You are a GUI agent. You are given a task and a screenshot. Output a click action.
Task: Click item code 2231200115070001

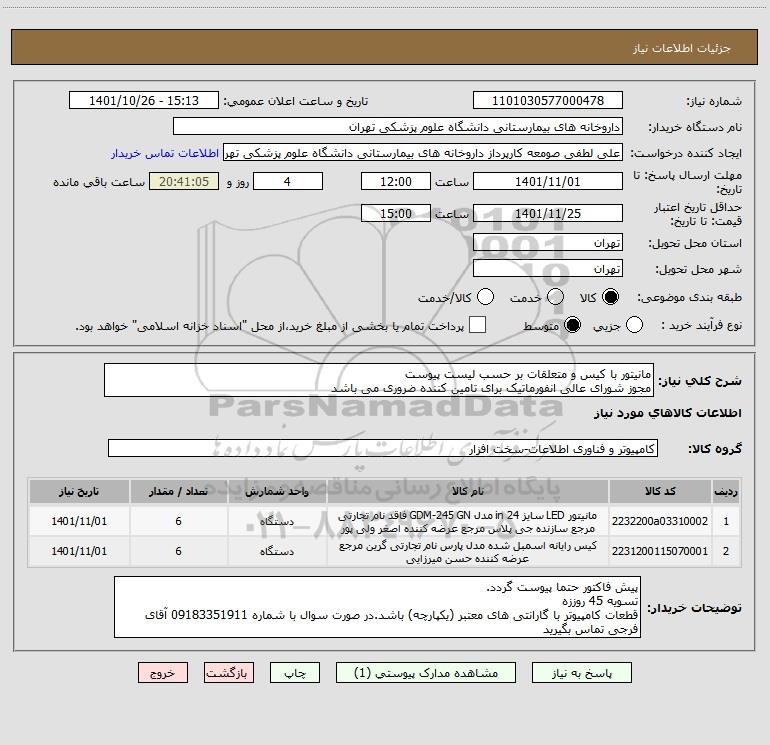point(660,552)
